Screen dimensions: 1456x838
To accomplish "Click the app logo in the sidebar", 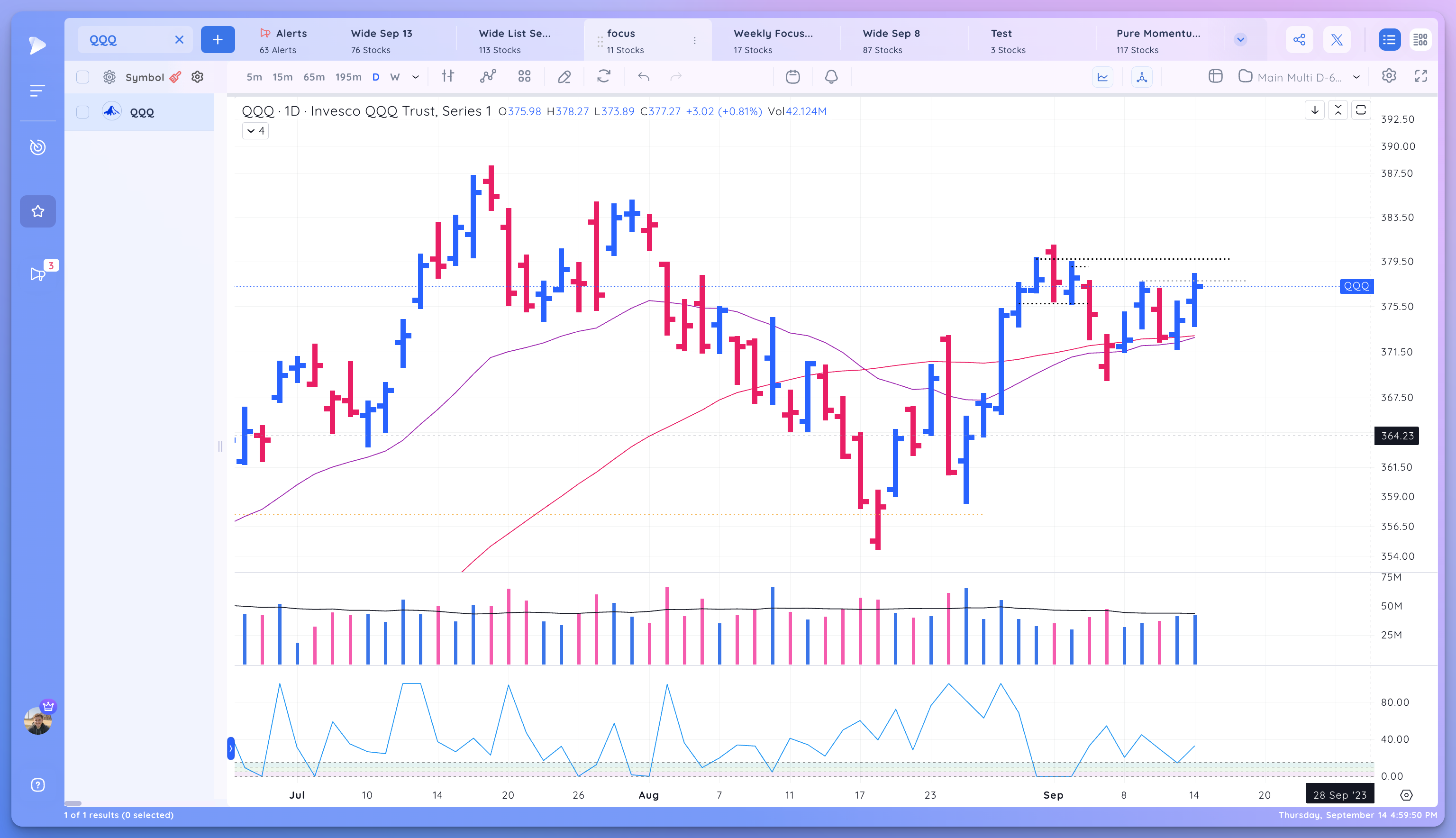I will [x=37, y=45].
